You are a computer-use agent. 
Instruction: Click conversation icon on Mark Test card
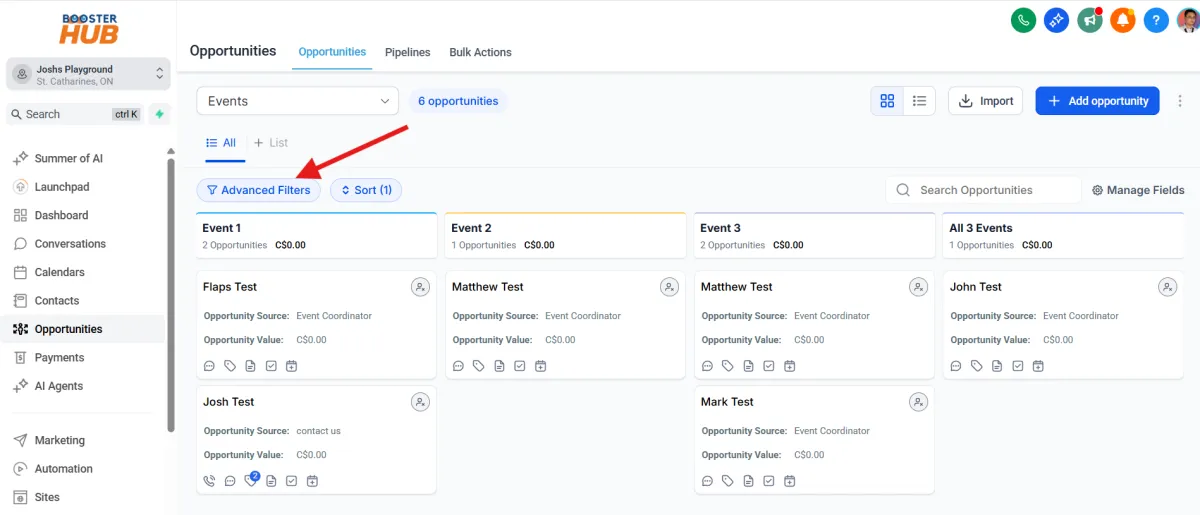pos(707,481)
